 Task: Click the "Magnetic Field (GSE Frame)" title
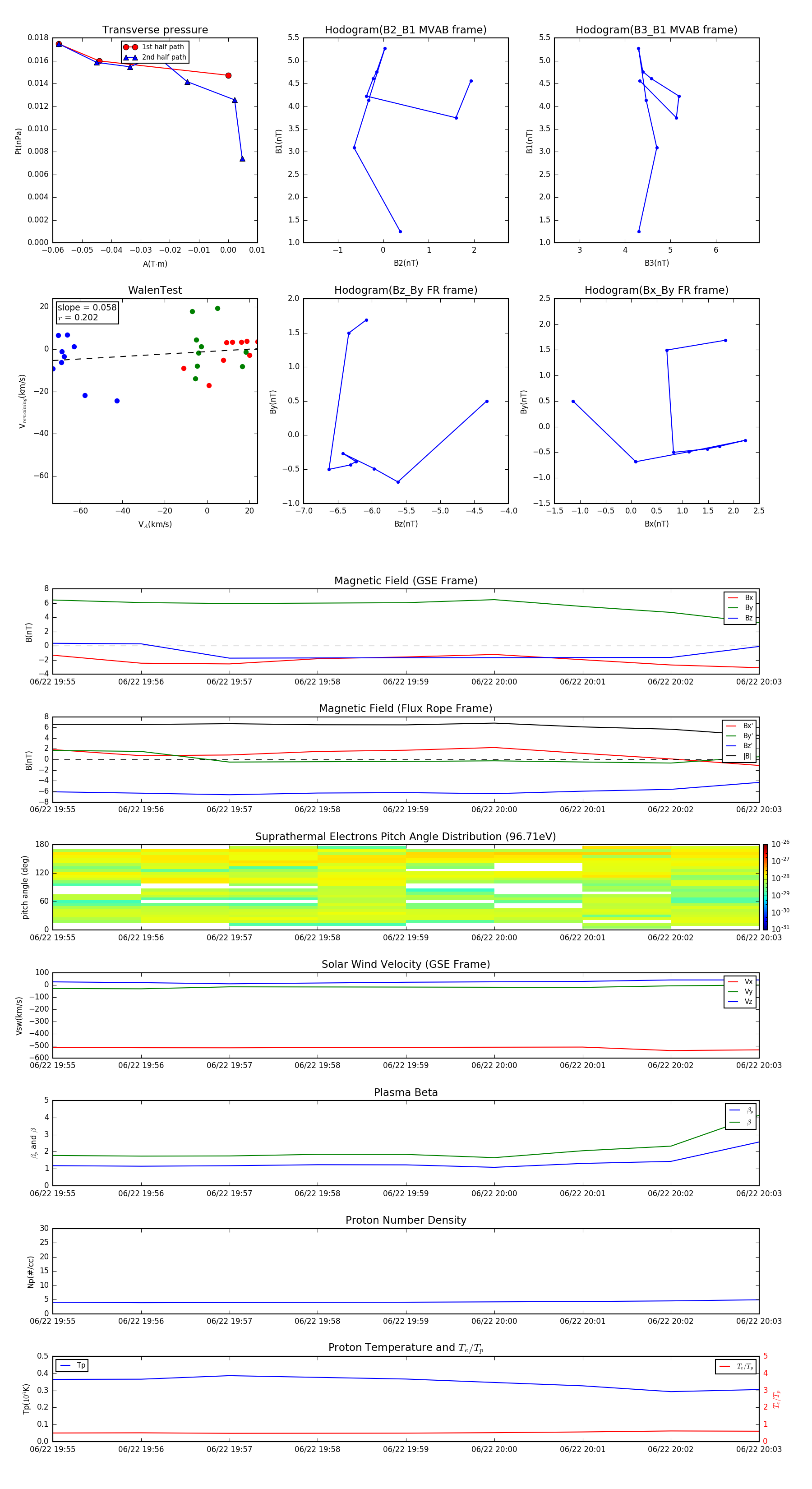pyautogui.click(x=406, y=581)
